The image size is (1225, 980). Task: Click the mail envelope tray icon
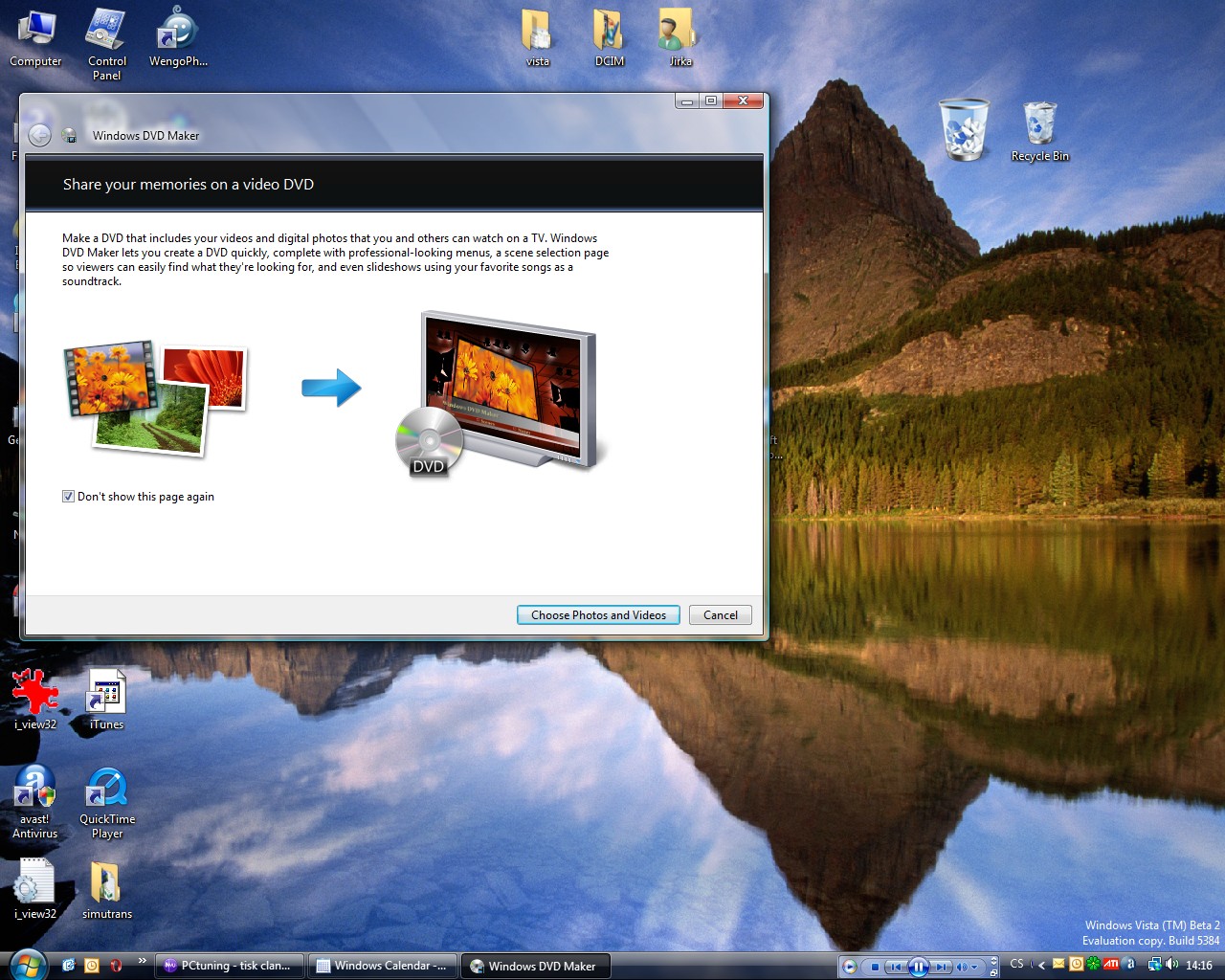point(1058,965)
